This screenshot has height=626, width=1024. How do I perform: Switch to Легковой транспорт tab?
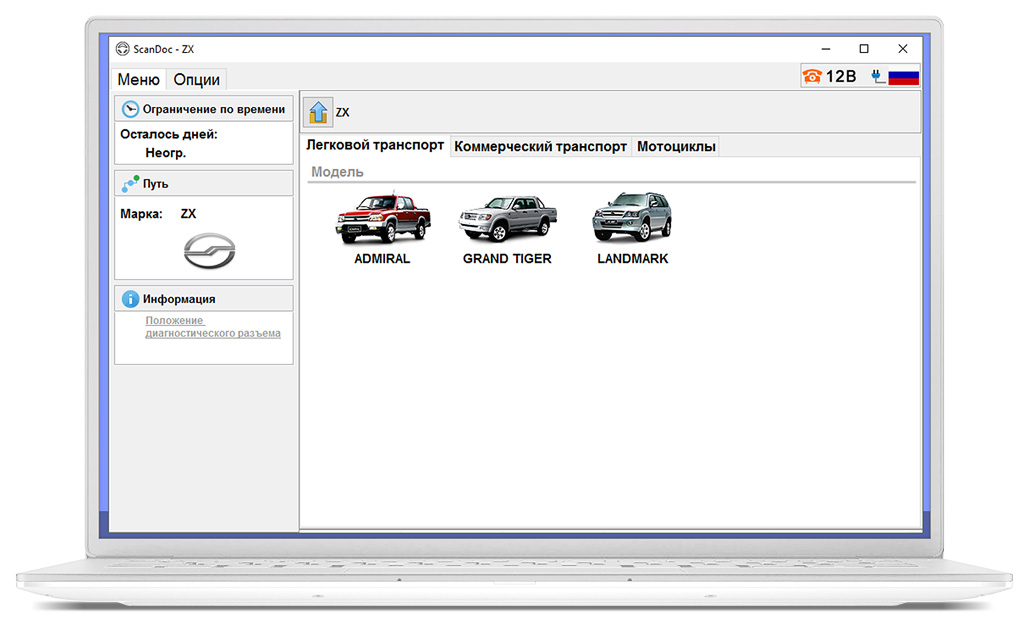click(x=376, y=145)
